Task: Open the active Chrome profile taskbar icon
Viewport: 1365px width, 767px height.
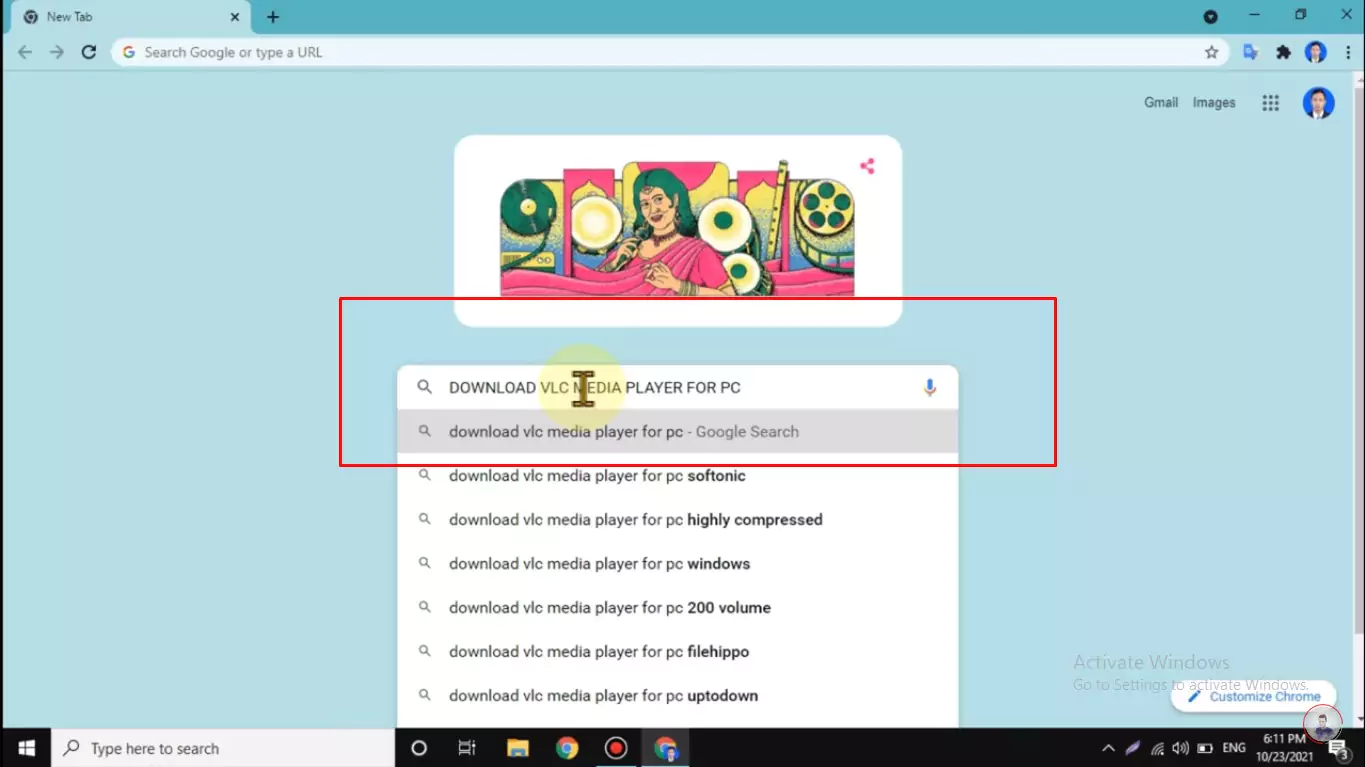Action: click(666, 748)
